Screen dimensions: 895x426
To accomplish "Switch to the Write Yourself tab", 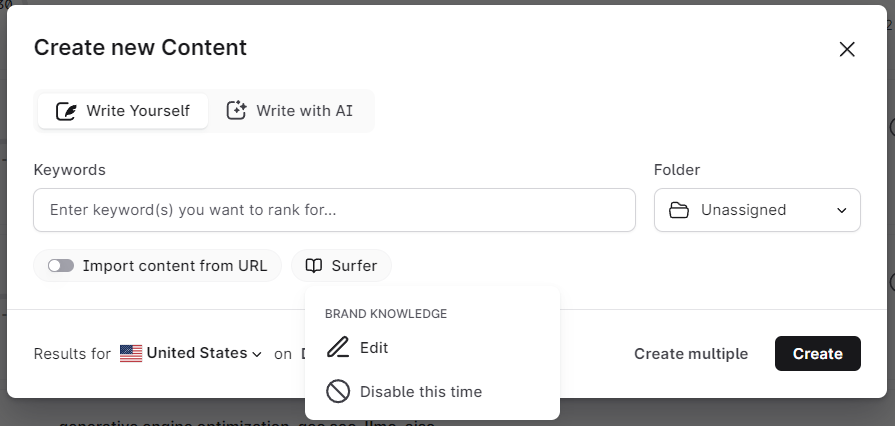I will pyautogui.click(x=123, y=111).
